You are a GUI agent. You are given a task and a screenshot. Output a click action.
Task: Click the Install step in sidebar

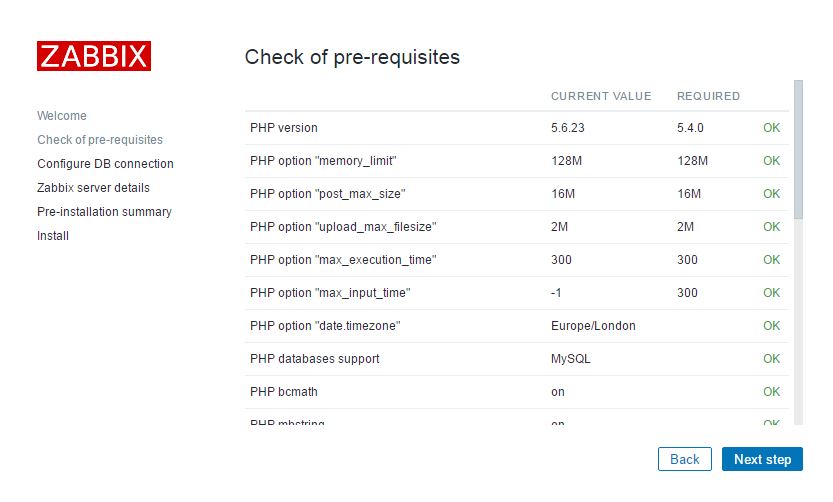click(53, 236)
